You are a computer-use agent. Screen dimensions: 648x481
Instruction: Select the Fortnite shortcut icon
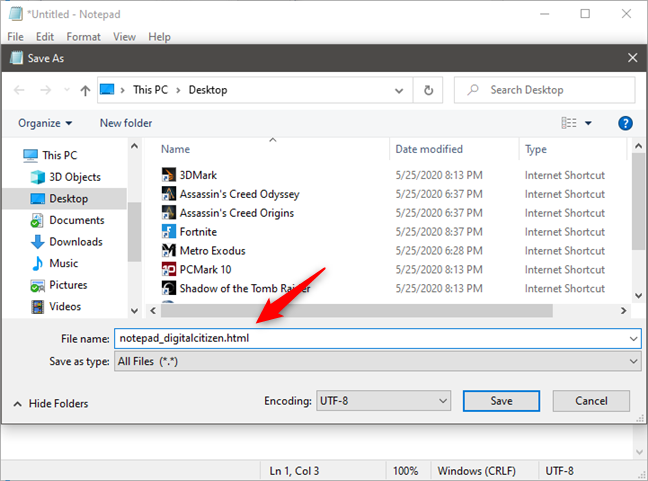click(169, 232)
